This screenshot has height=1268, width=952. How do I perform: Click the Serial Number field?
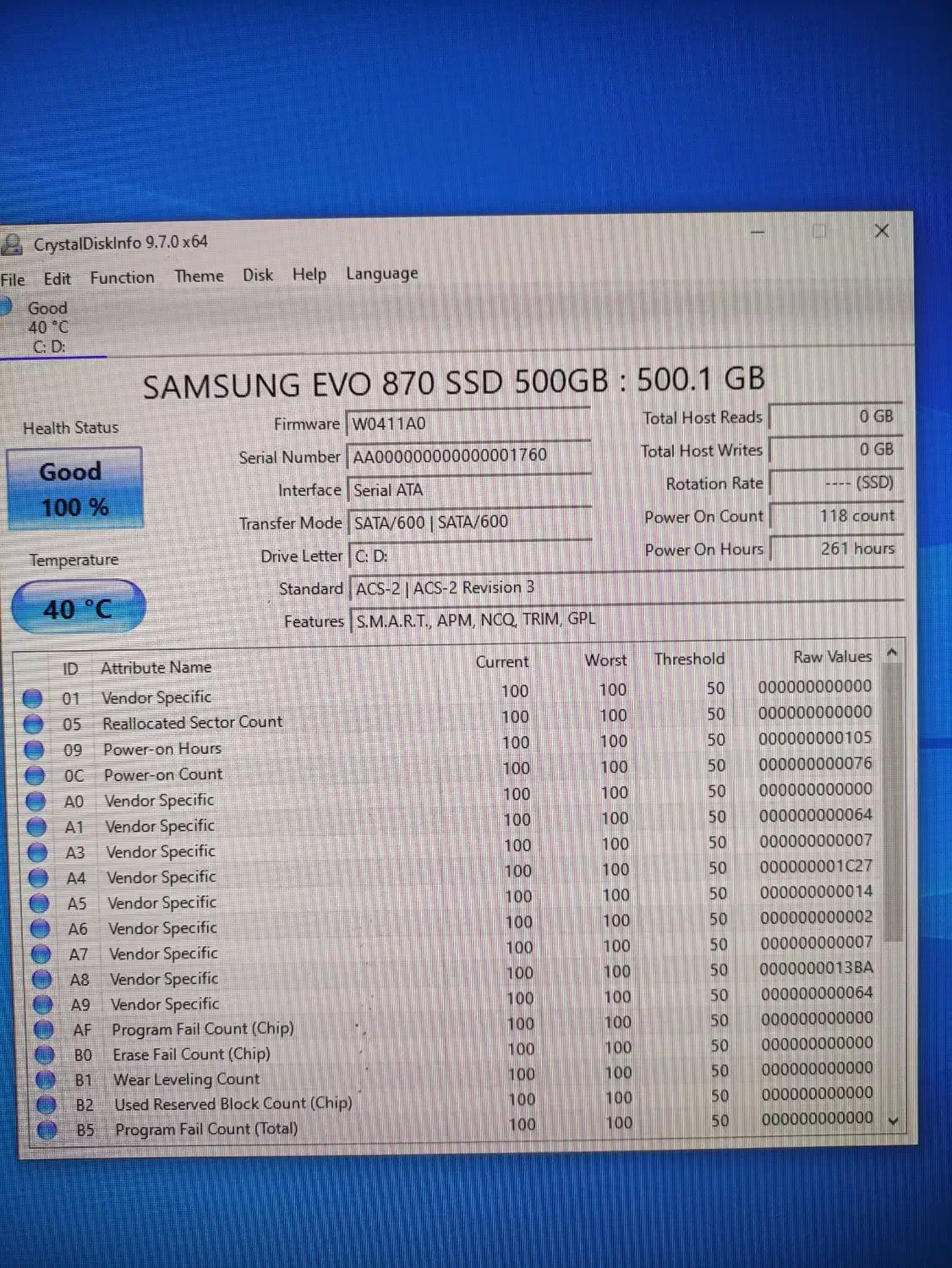(468, 456)
